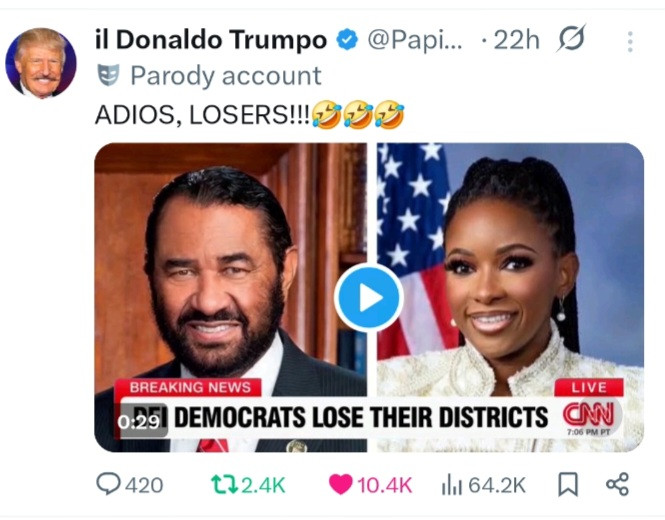Repost using the retweet arrows icon

pos(224,485)
